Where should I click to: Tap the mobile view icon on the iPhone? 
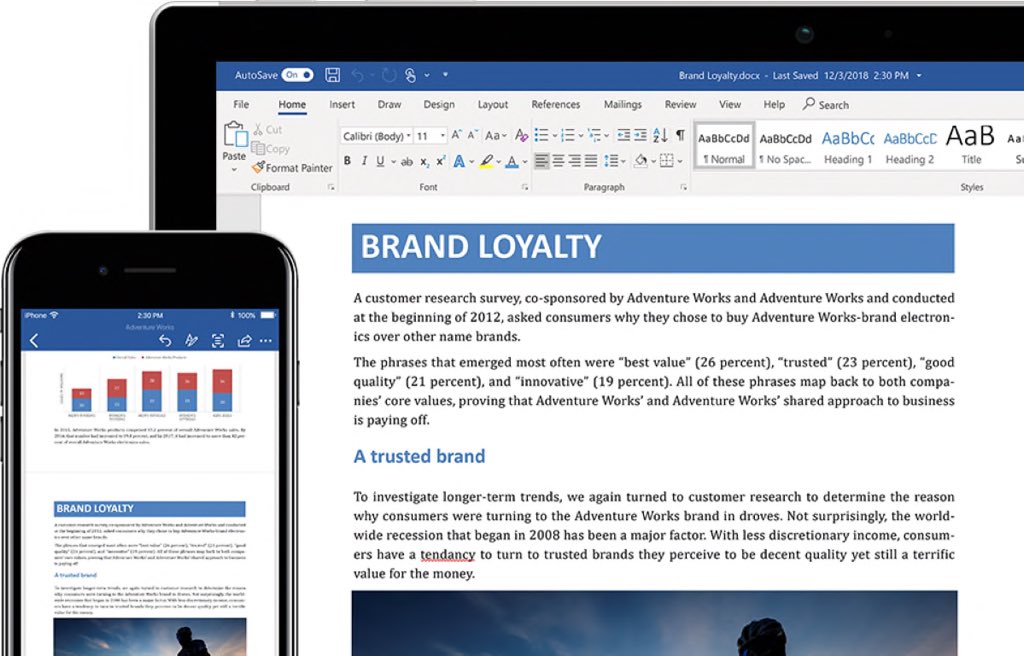(218, 340)
